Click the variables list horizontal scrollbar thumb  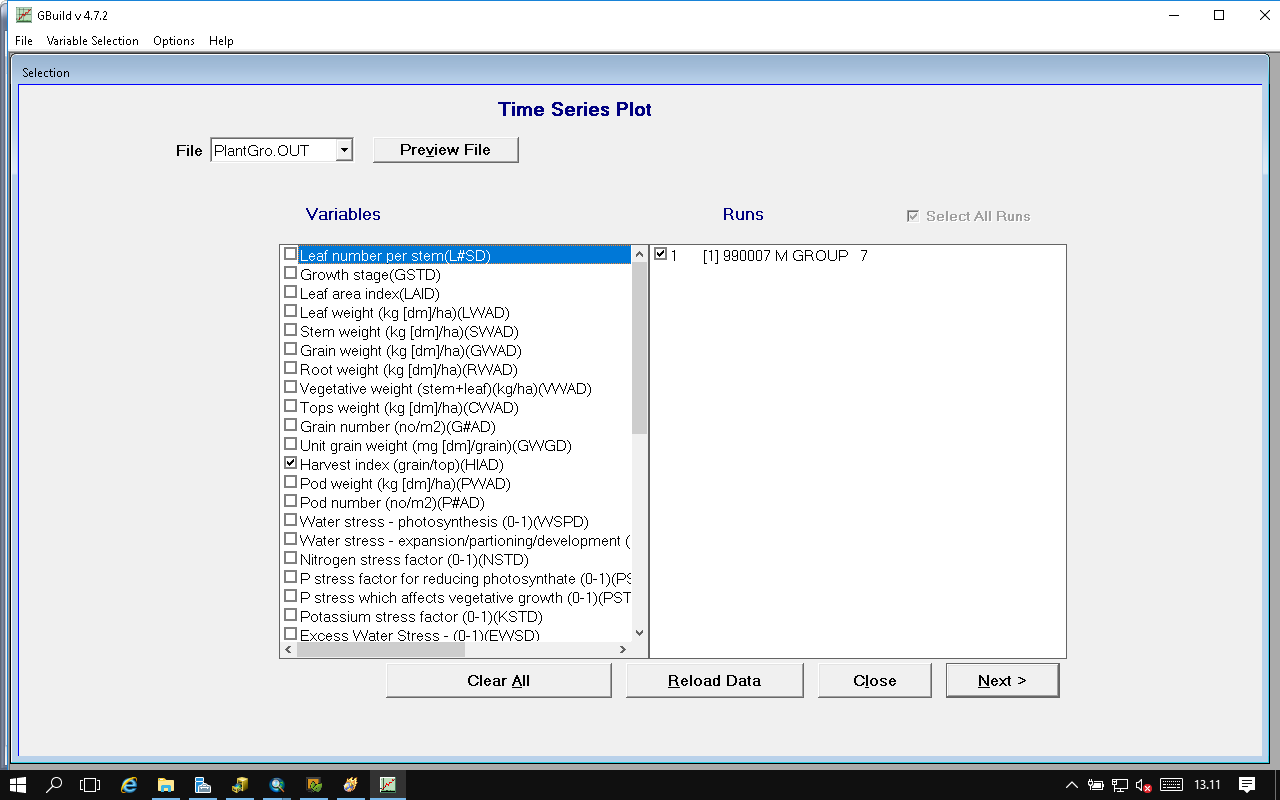[x=380, y=649]
